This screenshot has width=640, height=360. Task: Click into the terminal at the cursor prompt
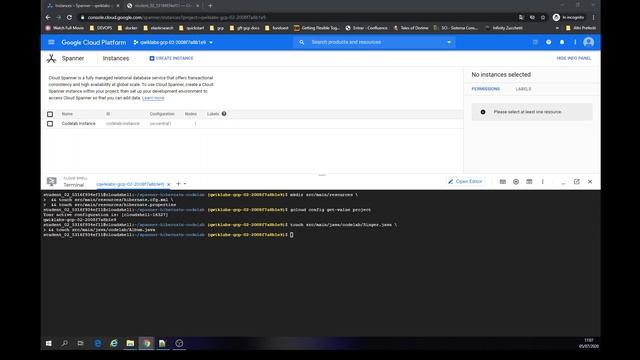pos(291,235)
